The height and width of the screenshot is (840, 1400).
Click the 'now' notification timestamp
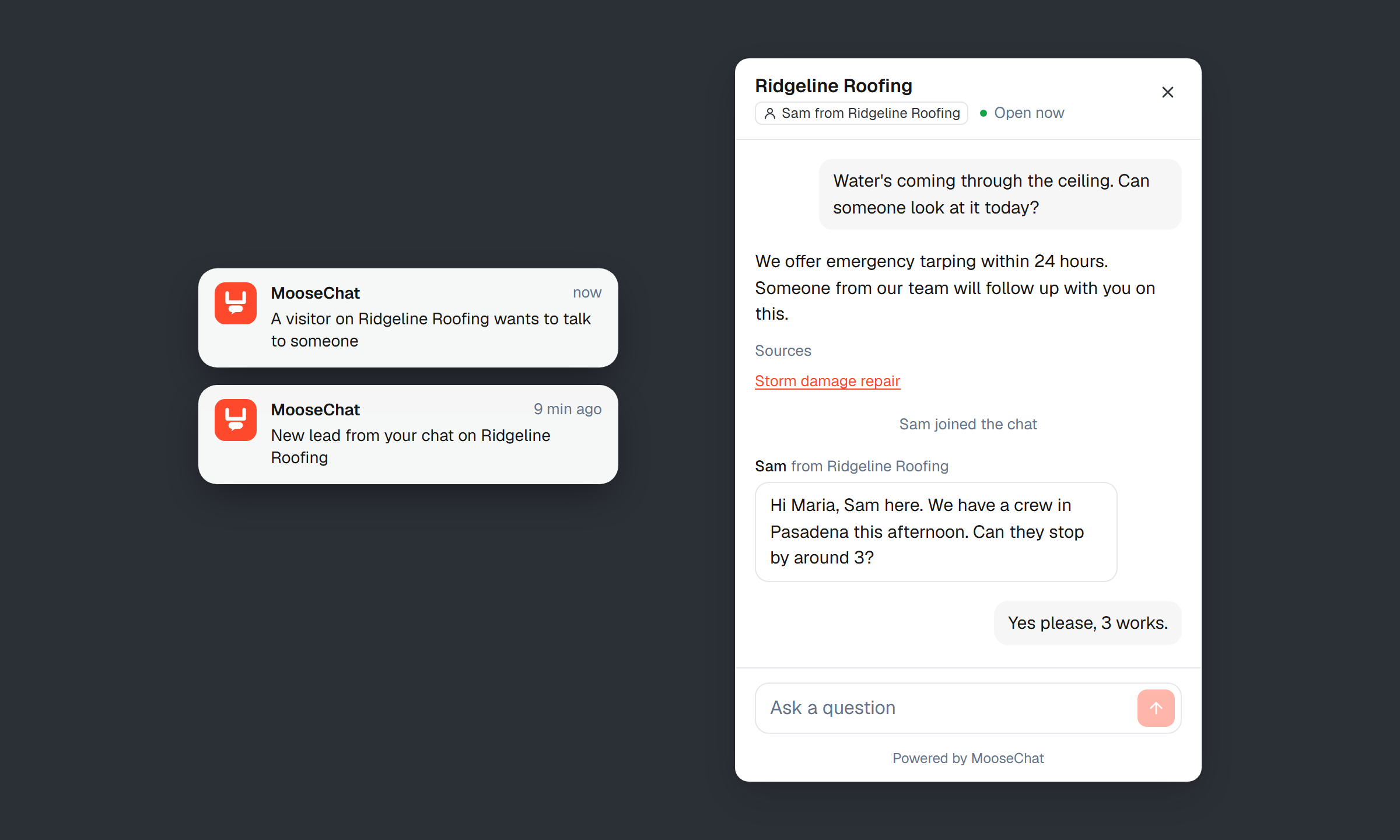pyautogui.click(x=587, y=292)
